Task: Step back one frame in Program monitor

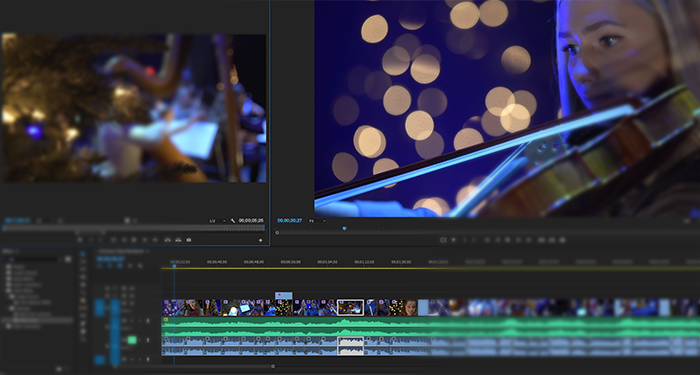Action: [x=498, y=240]
